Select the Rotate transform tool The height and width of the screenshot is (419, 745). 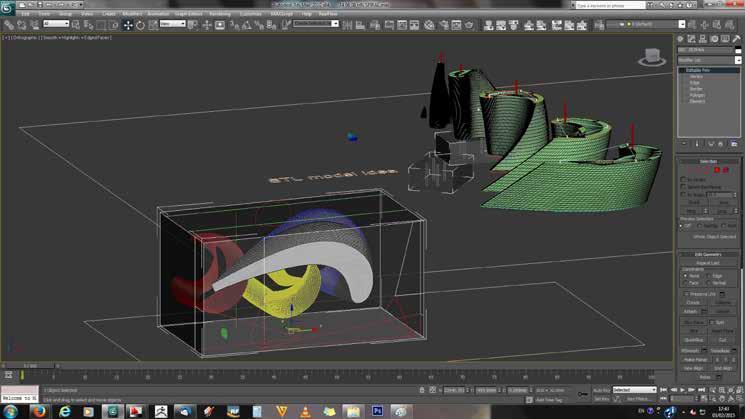(x=140, y=25)
